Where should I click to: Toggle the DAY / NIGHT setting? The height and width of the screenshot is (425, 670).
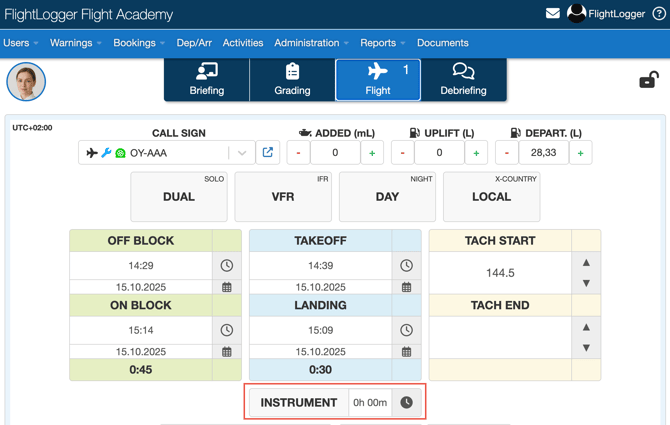(x=387, y=197)
